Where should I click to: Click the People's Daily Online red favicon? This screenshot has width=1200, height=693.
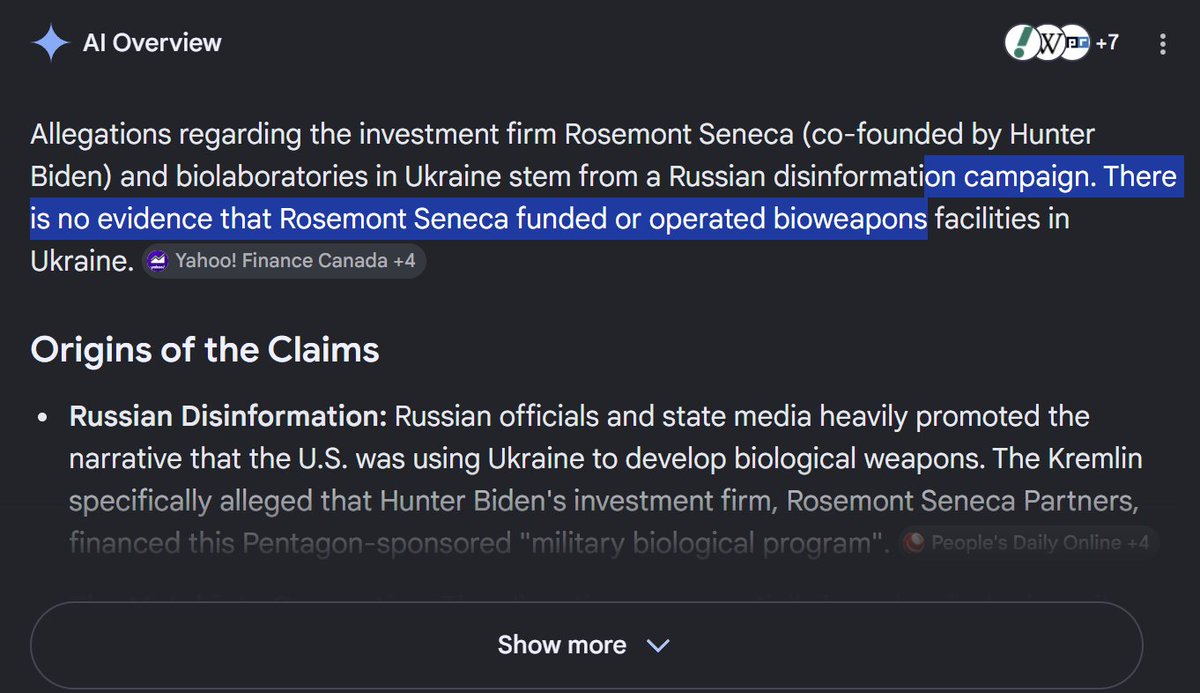click(x=912, y=543)
